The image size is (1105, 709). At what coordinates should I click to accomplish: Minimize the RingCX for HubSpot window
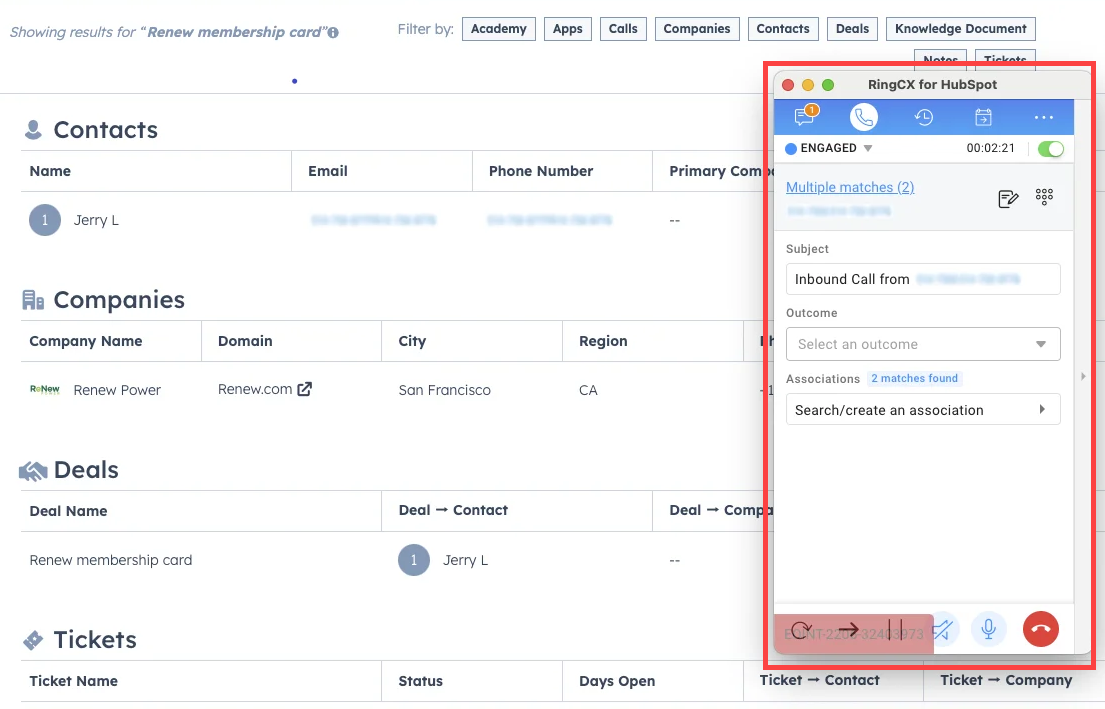808,85
